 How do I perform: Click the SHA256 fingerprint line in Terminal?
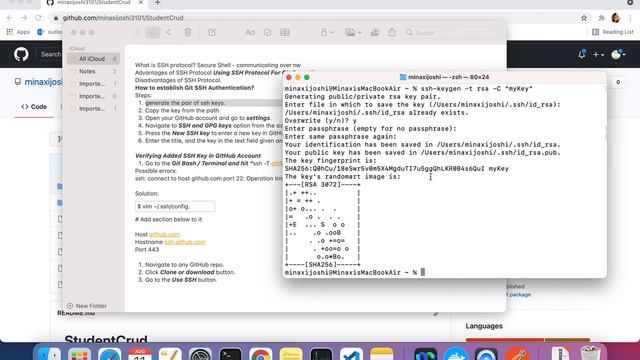tap(396, 169)
